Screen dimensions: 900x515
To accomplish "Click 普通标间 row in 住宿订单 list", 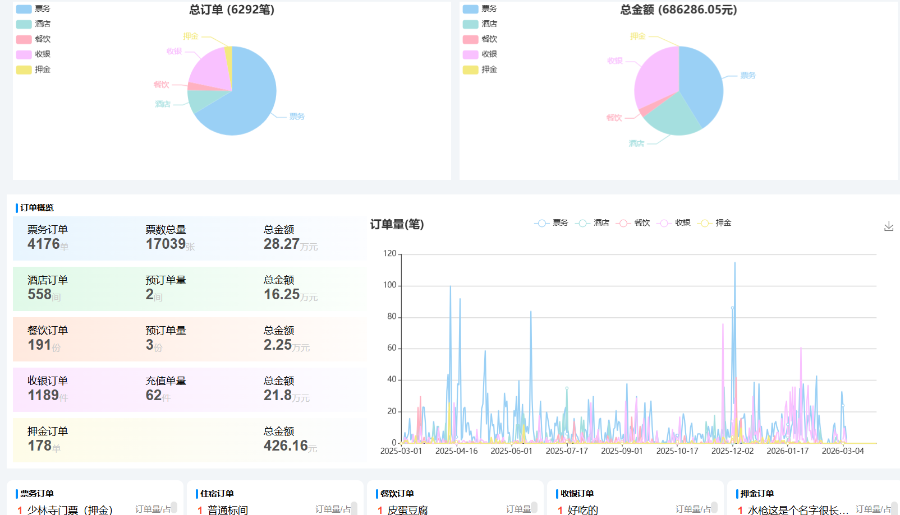I will point(274,509).
